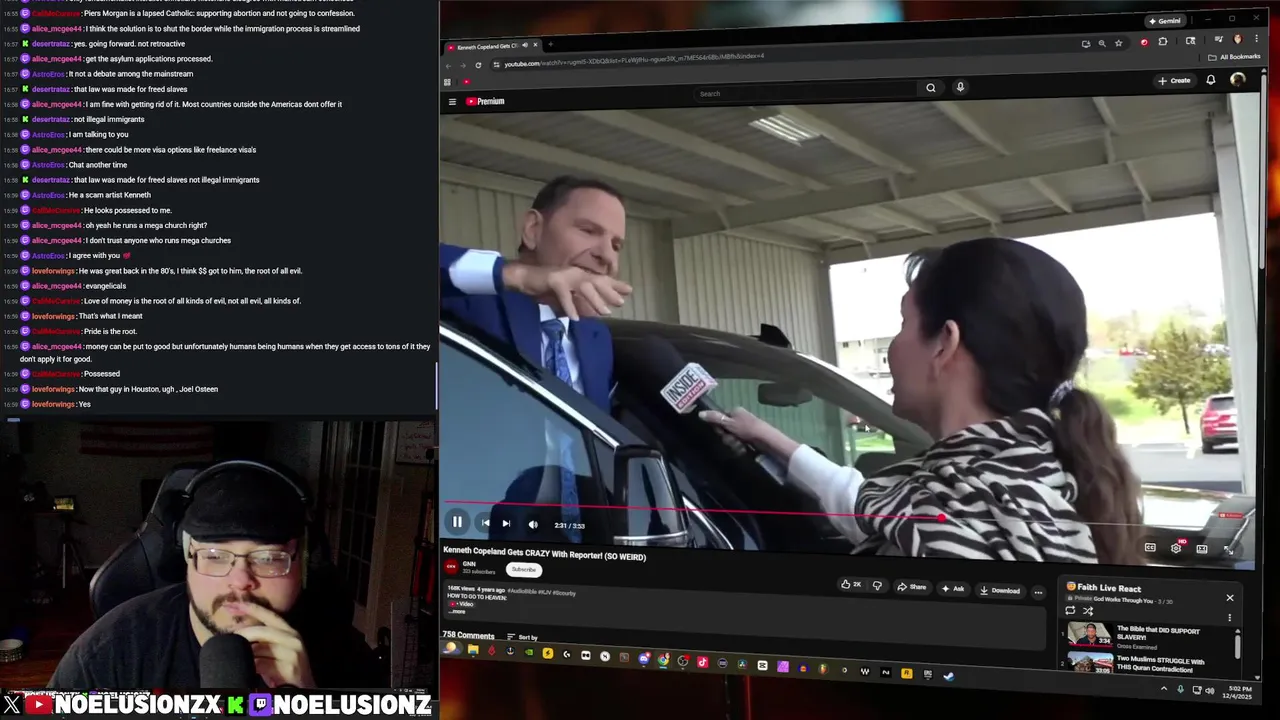1280x720 pixels.
Task: Start voice search with microphone icon
Action: pyautogui.click(x=960, y=87)
